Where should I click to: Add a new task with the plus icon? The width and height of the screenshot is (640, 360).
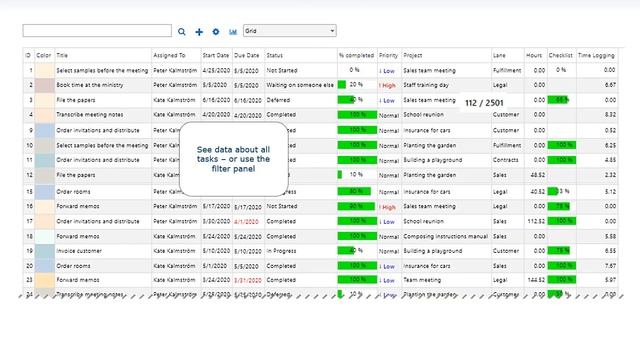[199, 31]
